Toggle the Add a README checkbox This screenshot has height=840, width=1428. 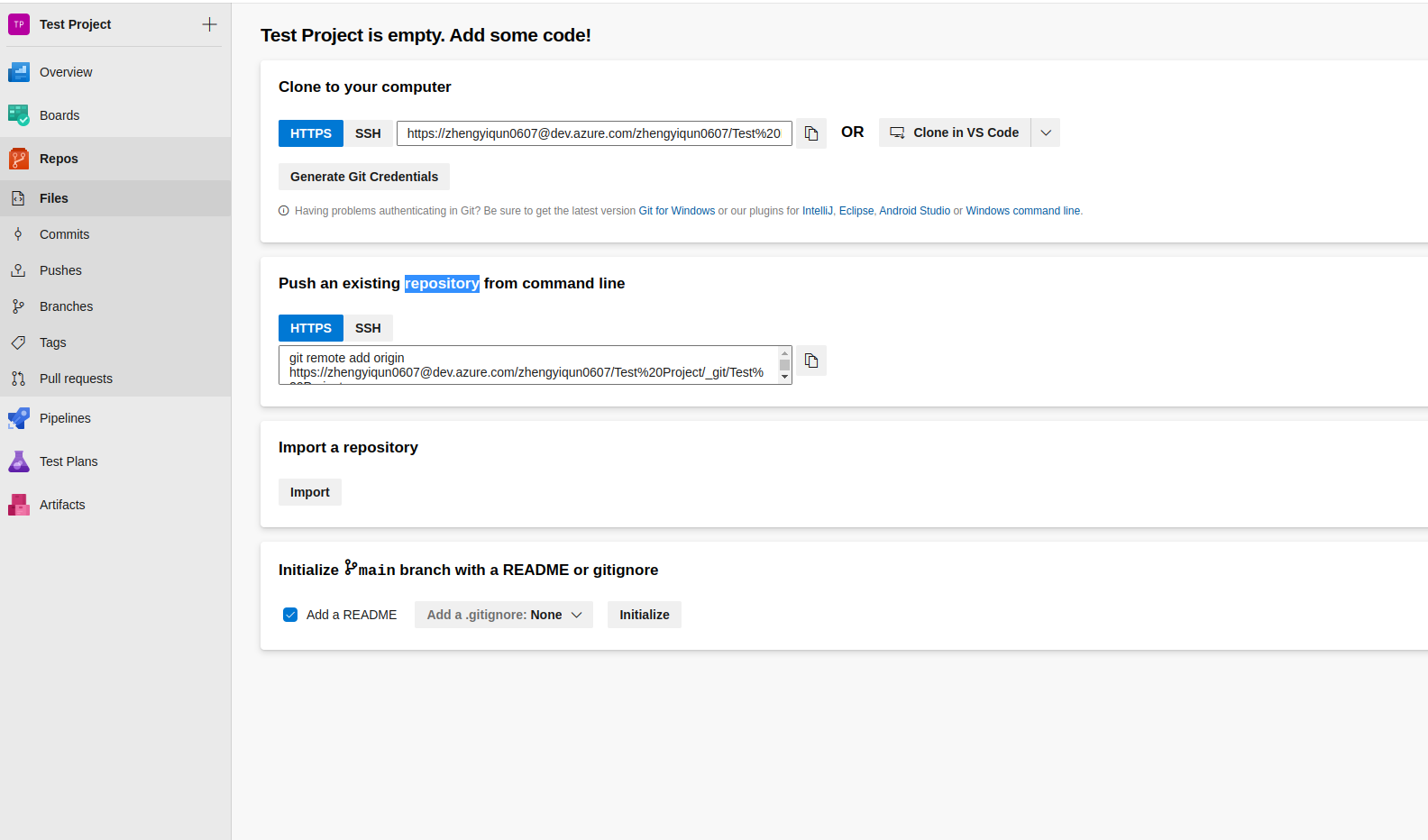tap(290, 615)
